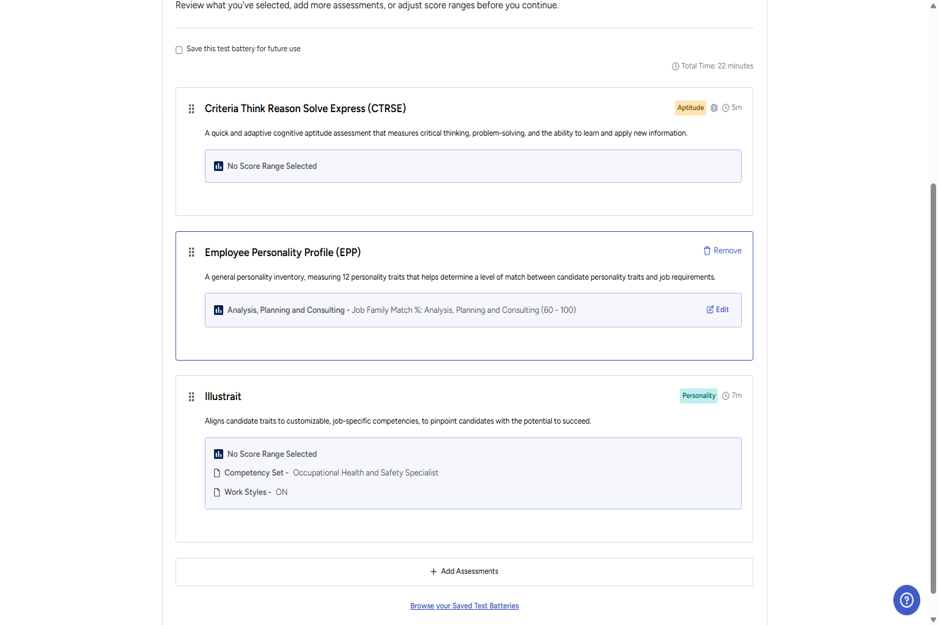The height and width of the screenshot is (625, 938).
Task: Click score chart icon in Illustrait box
Action: pyautogui.click(x=218, y=454)
